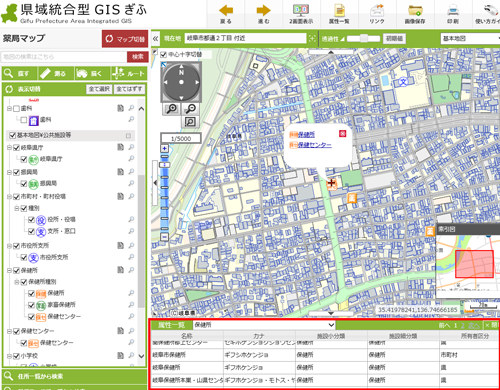Screen dimensions: 500x390
Task: Open the attribute list icon in toolbar
Action: click(339, 10)
